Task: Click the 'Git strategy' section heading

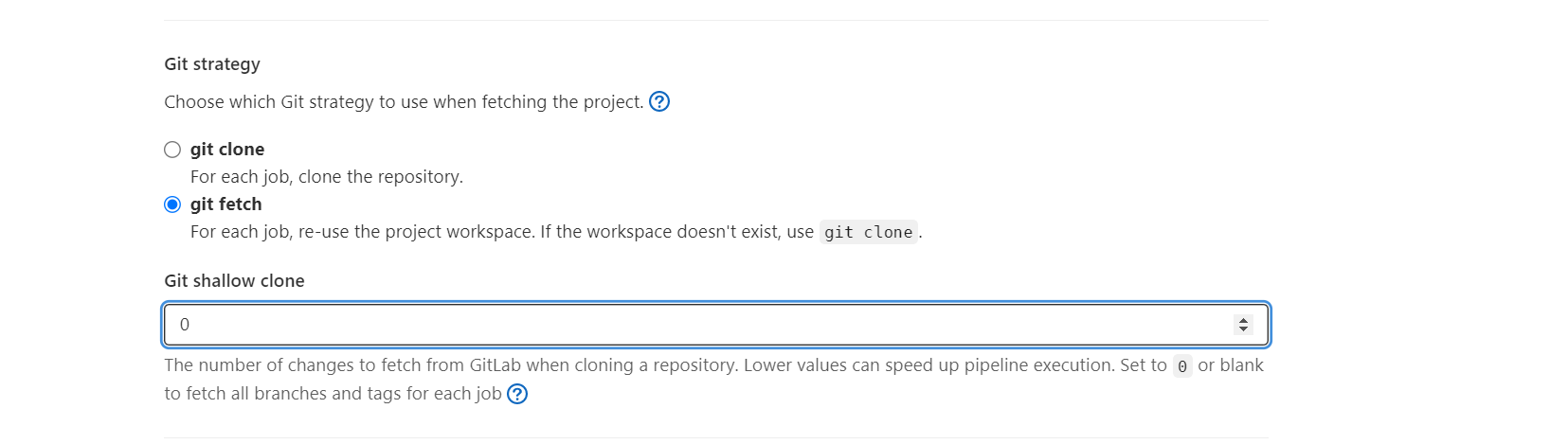Action: coord(212,64)
